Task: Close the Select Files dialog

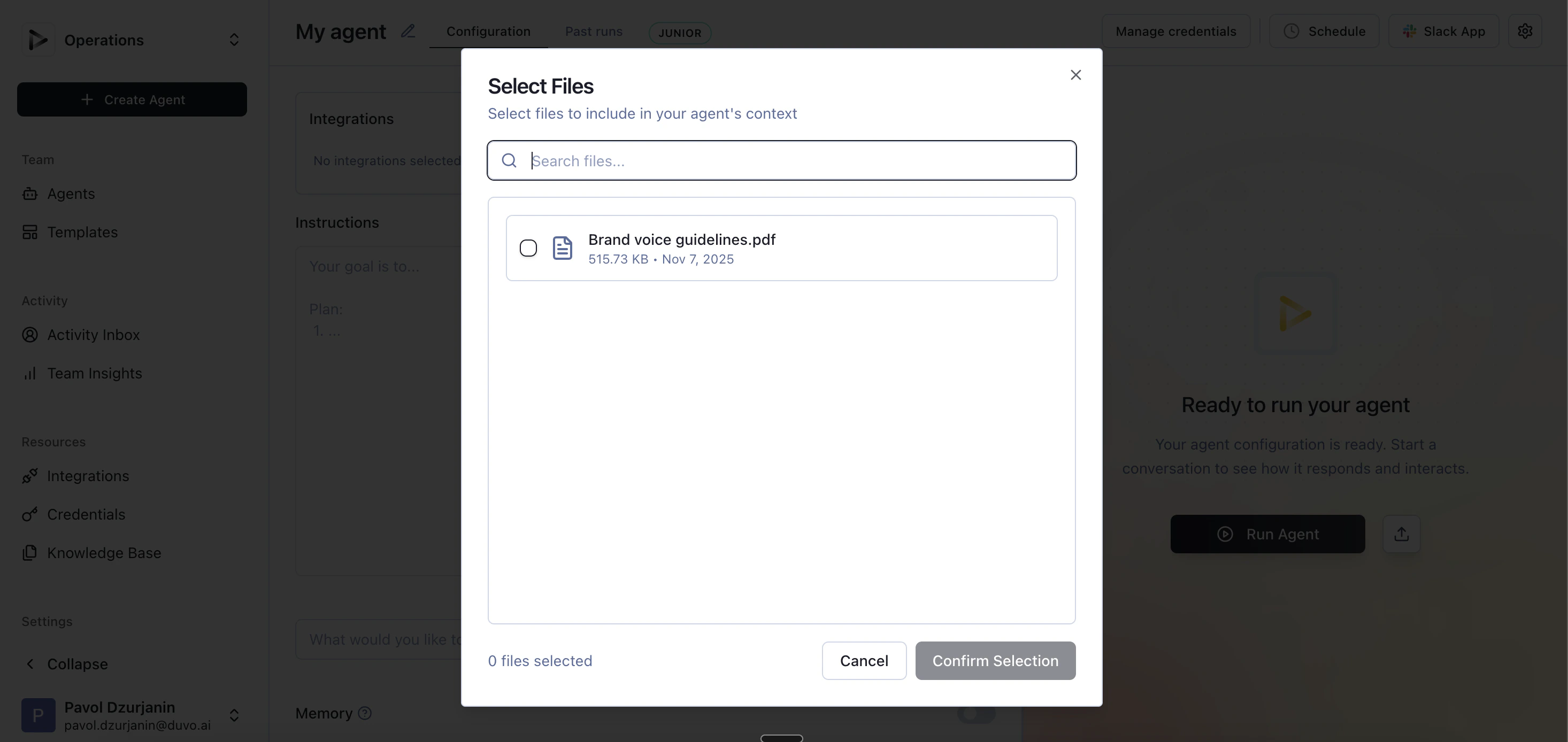Action: click(x=1075, y=75)
